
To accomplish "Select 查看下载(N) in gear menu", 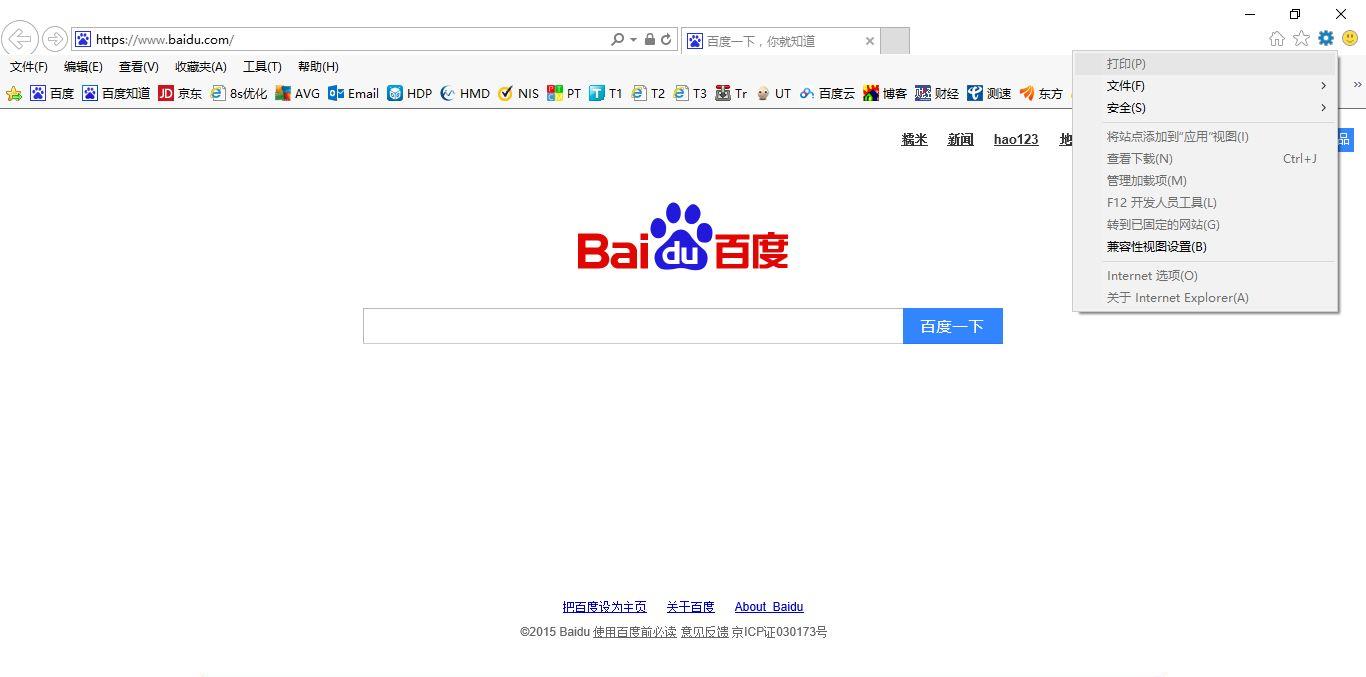I will 1205,159.
